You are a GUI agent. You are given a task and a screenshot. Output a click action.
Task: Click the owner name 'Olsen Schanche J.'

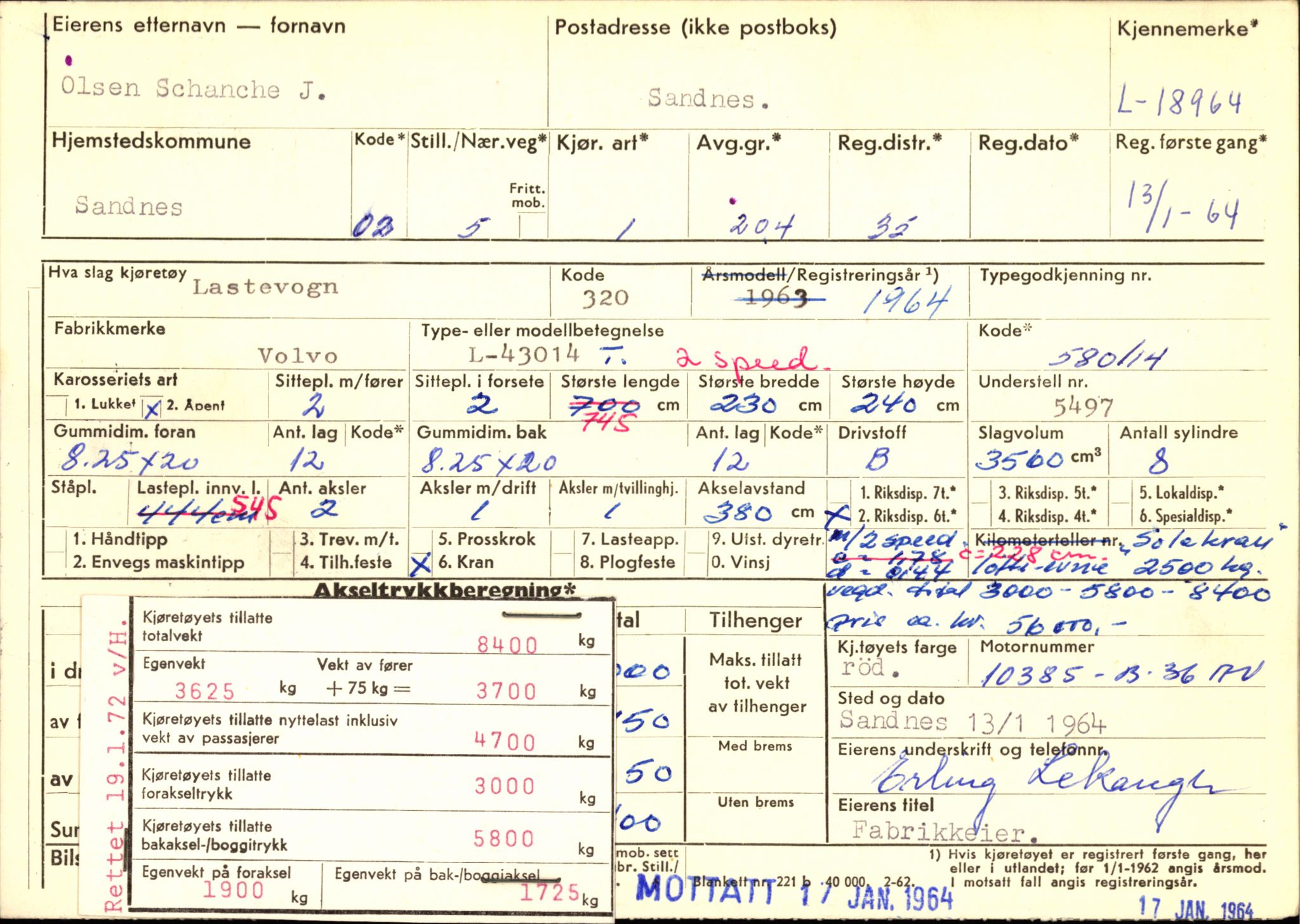194,89
